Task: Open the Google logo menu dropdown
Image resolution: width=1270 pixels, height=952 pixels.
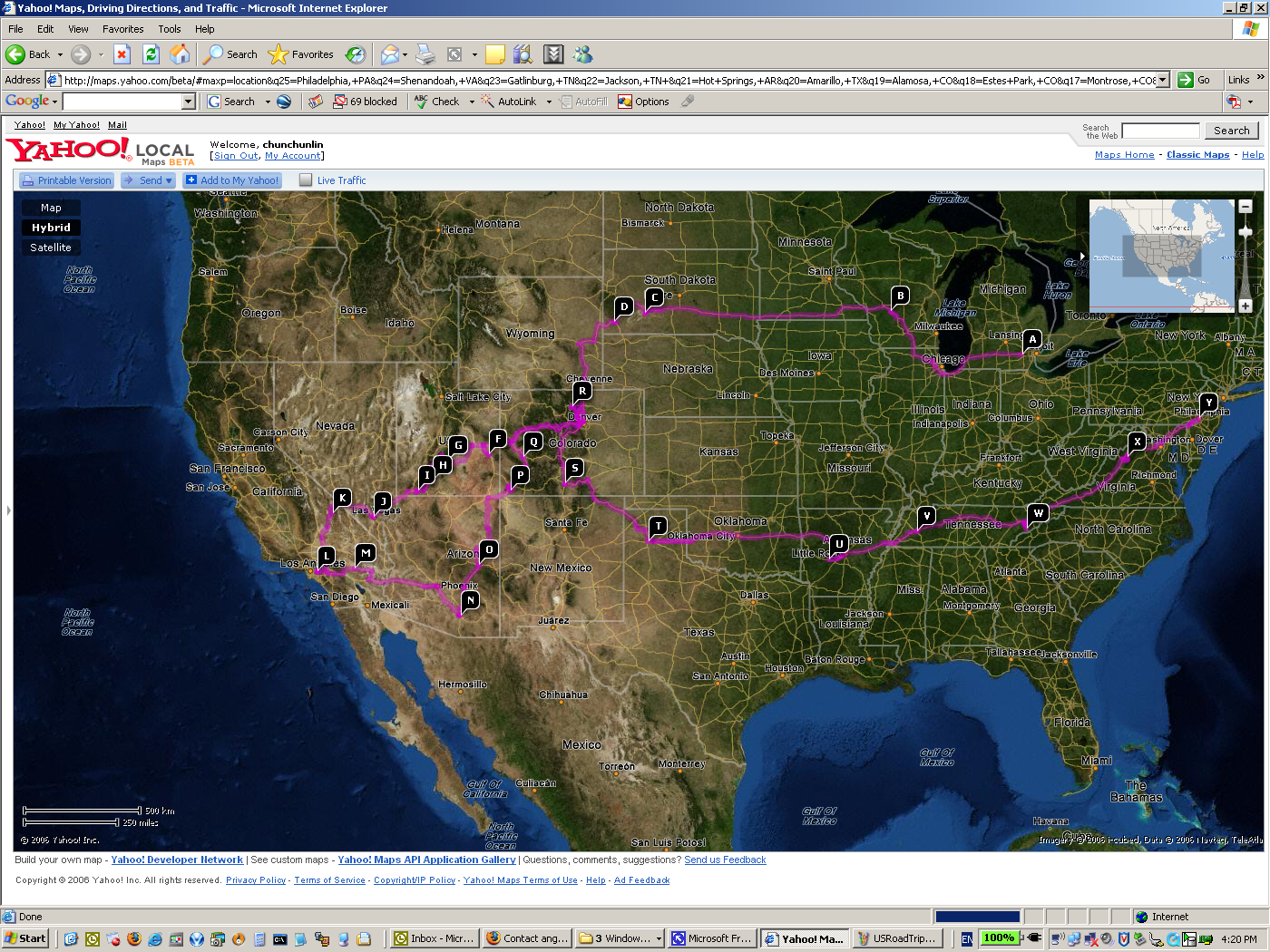Action: 55,102
